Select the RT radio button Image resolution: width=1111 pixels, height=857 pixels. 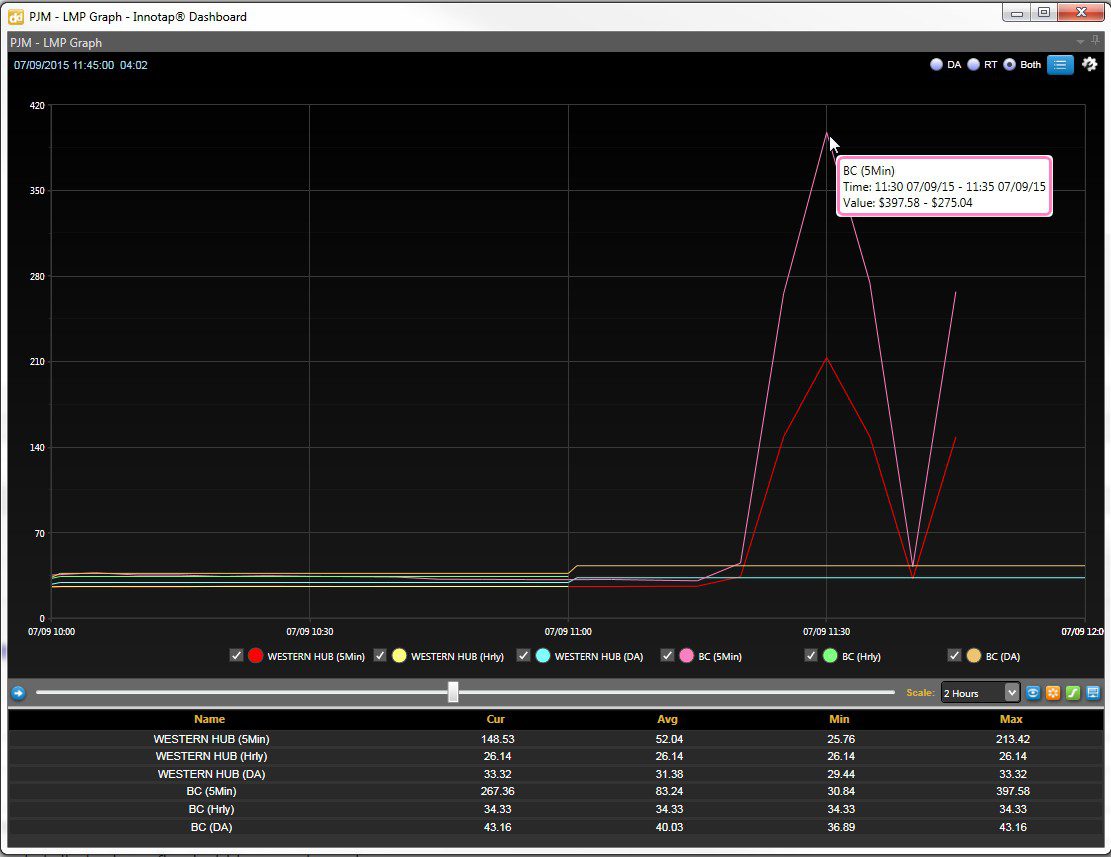click(x=974, y=64)
